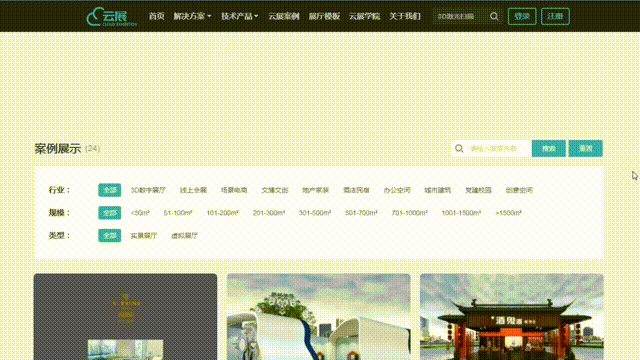640x360 pixels.
Task: Click the magnifier icon in the case search box
Action: click(459, 149)
